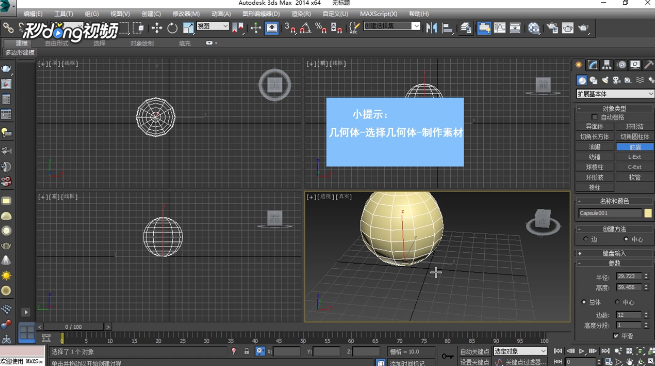Toggle the Percent Snap icon
The height and width of the screenshot is (366, 655).
pos(321,28)
